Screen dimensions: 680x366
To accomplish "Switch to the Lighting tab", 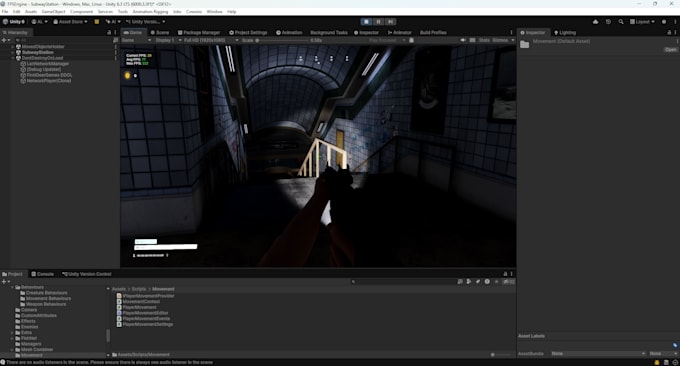I will (565, 33).
